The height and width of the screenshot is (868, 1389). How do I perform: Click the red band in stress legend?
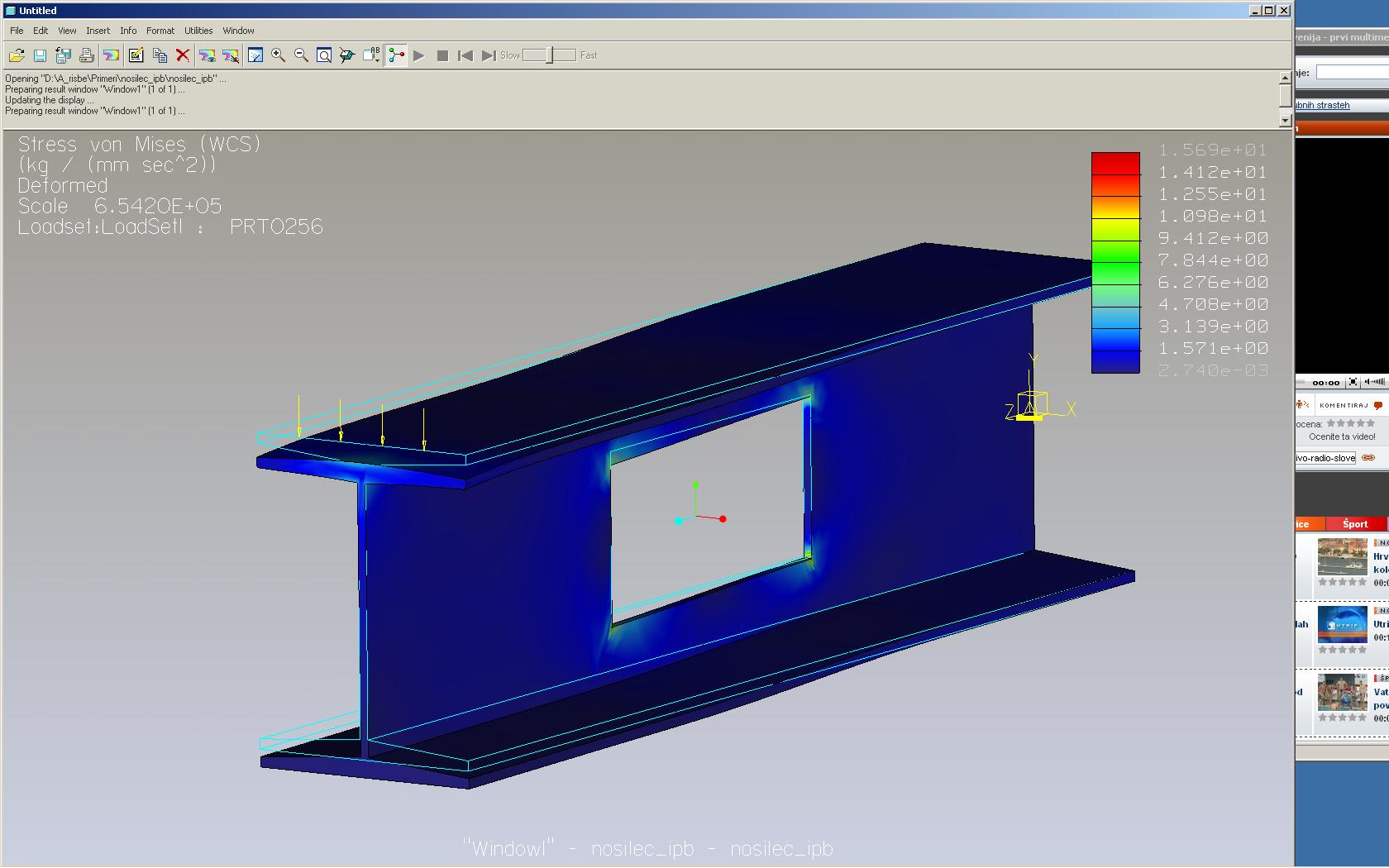tap(1116, 163)
